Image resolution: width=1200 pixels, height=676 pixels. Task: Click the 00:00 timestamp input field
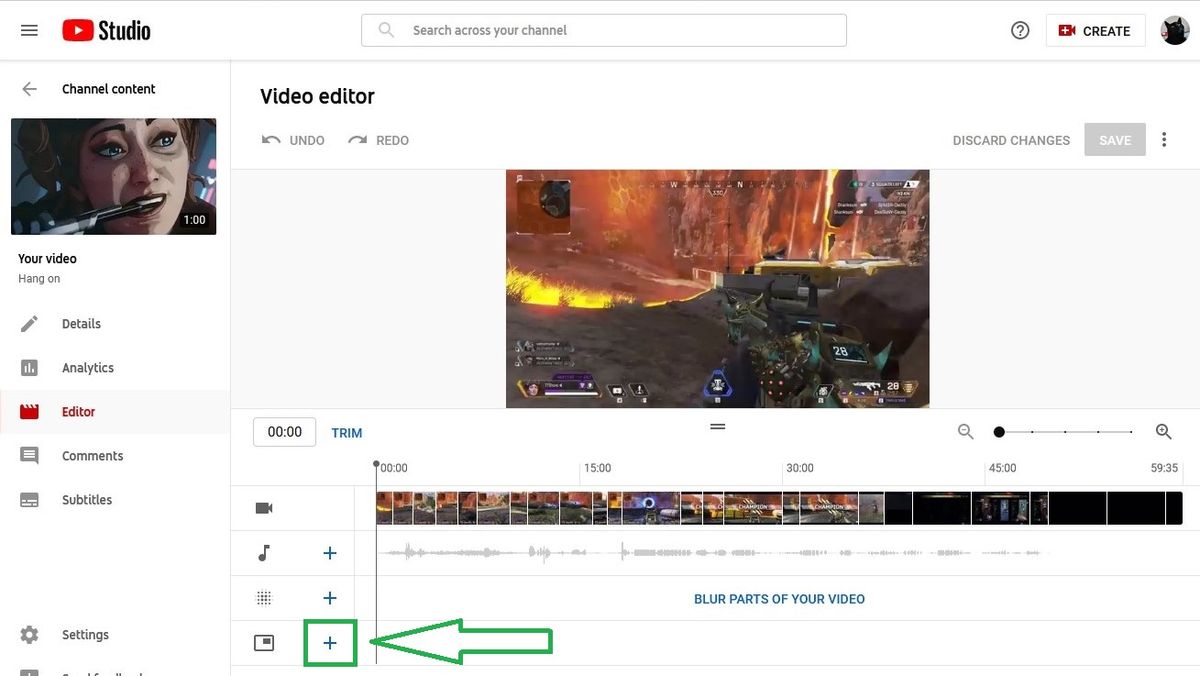pos(284,431)
